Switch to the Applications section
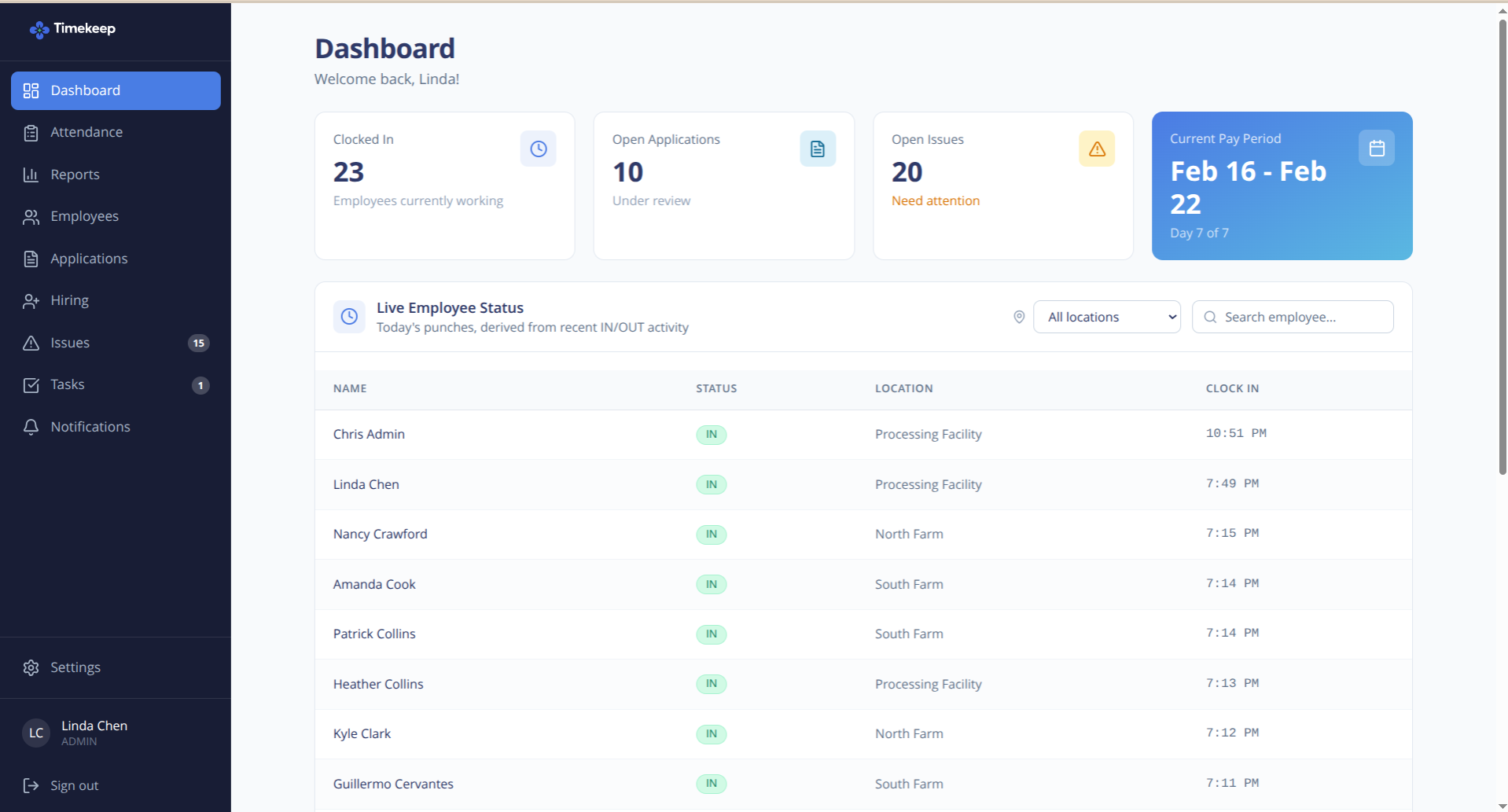 click(88, 258)
